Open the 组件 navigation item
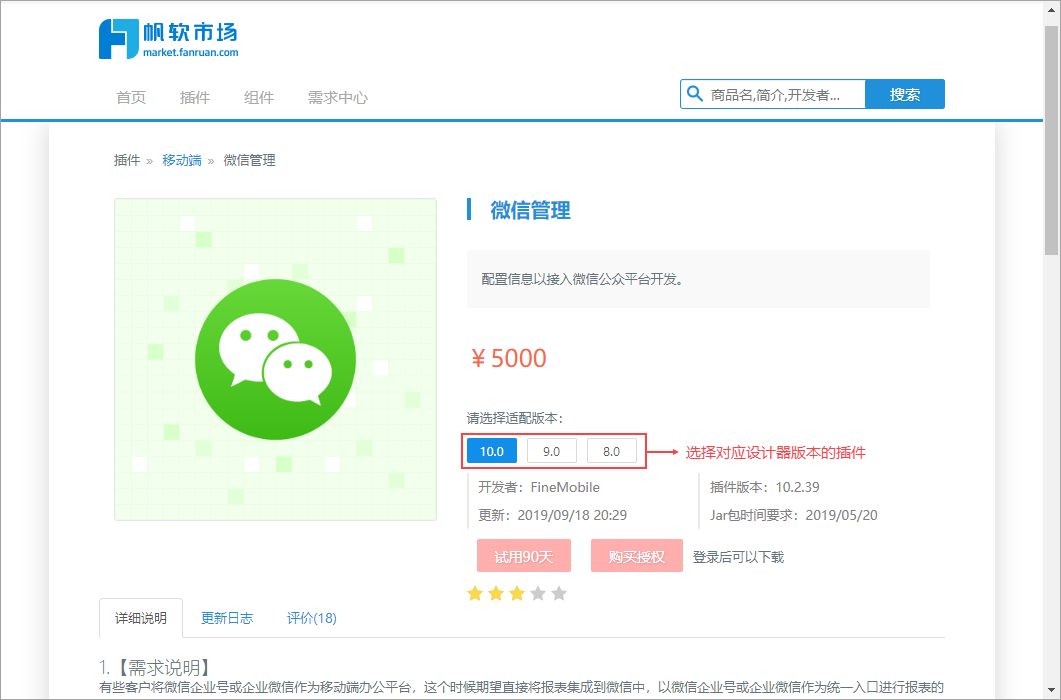Screen dimensions: 1061x700 point(259,97)
